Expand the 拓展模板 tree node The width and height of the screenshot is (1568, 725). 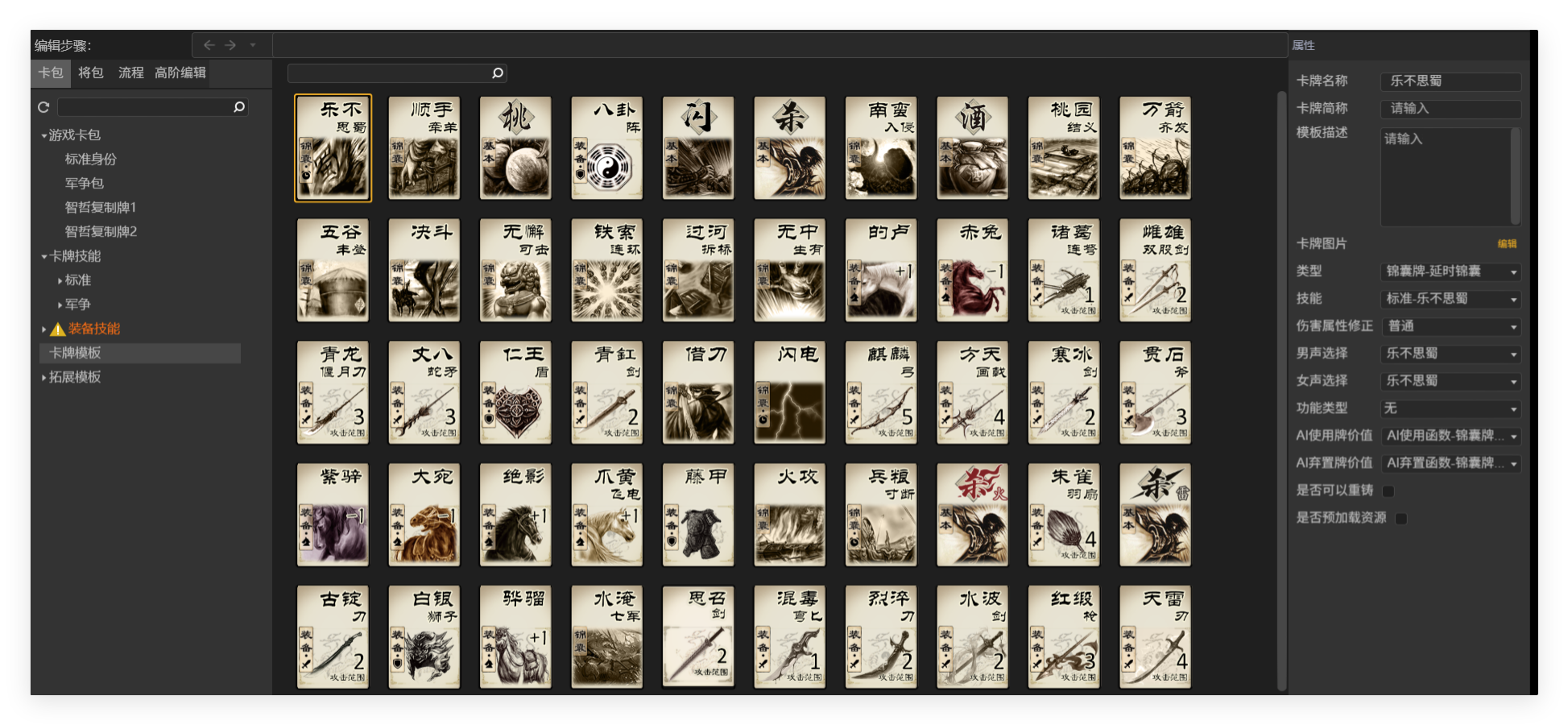coord(44,377)
